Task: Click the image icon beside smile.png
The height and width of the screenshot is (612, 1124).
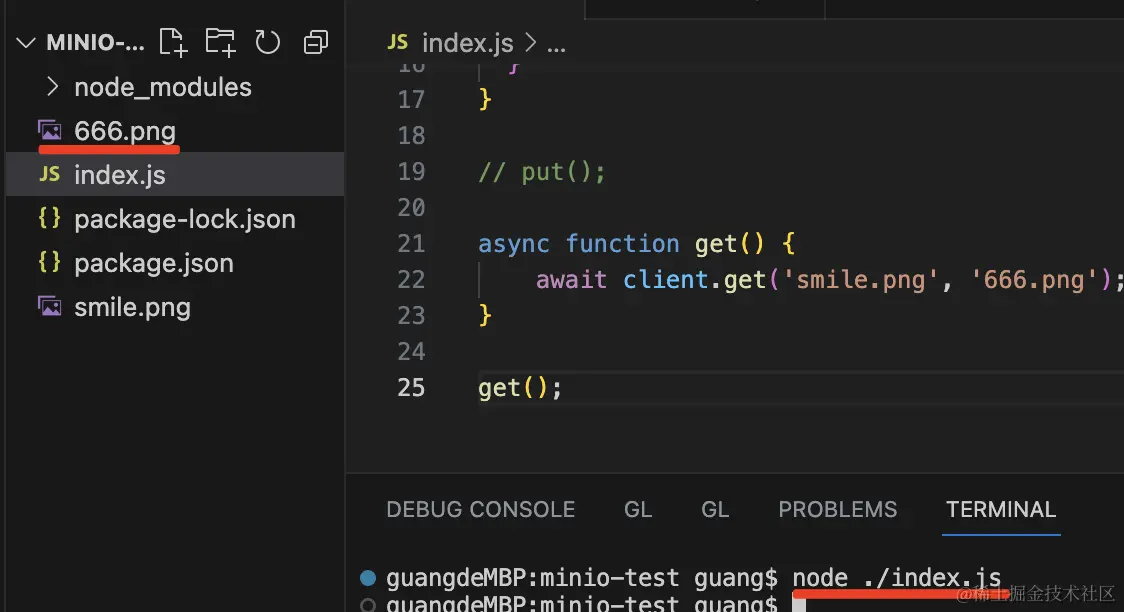Action: coord(49,307)
